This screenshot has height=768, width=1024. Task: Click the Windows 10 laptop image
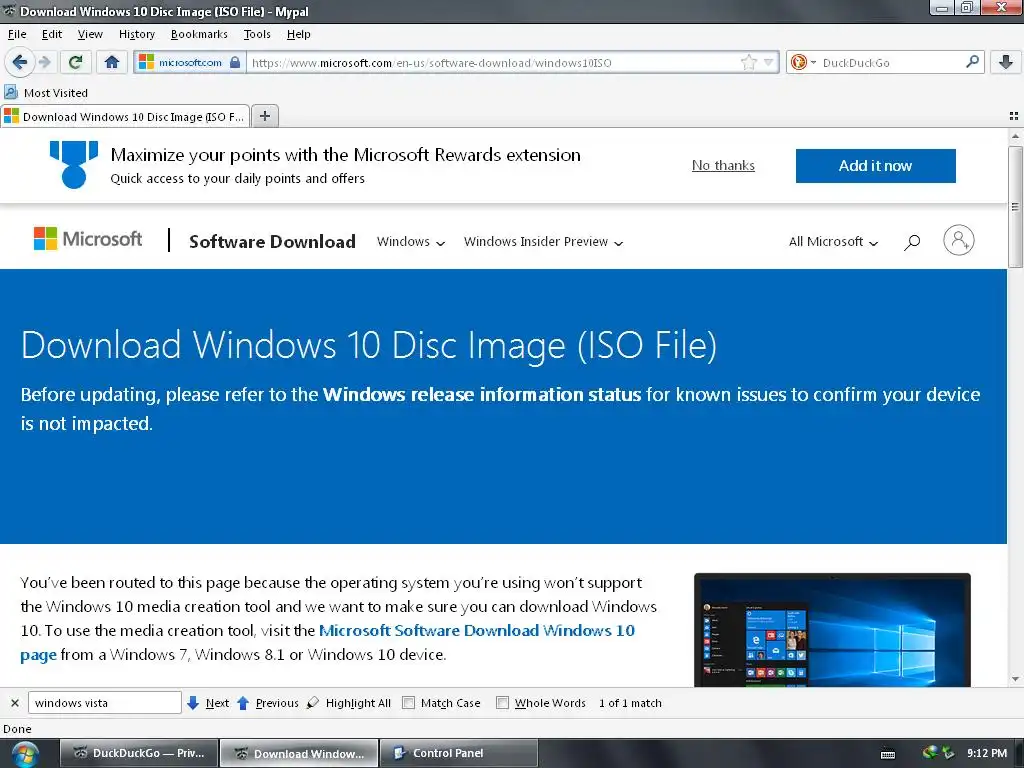(832, 630)
